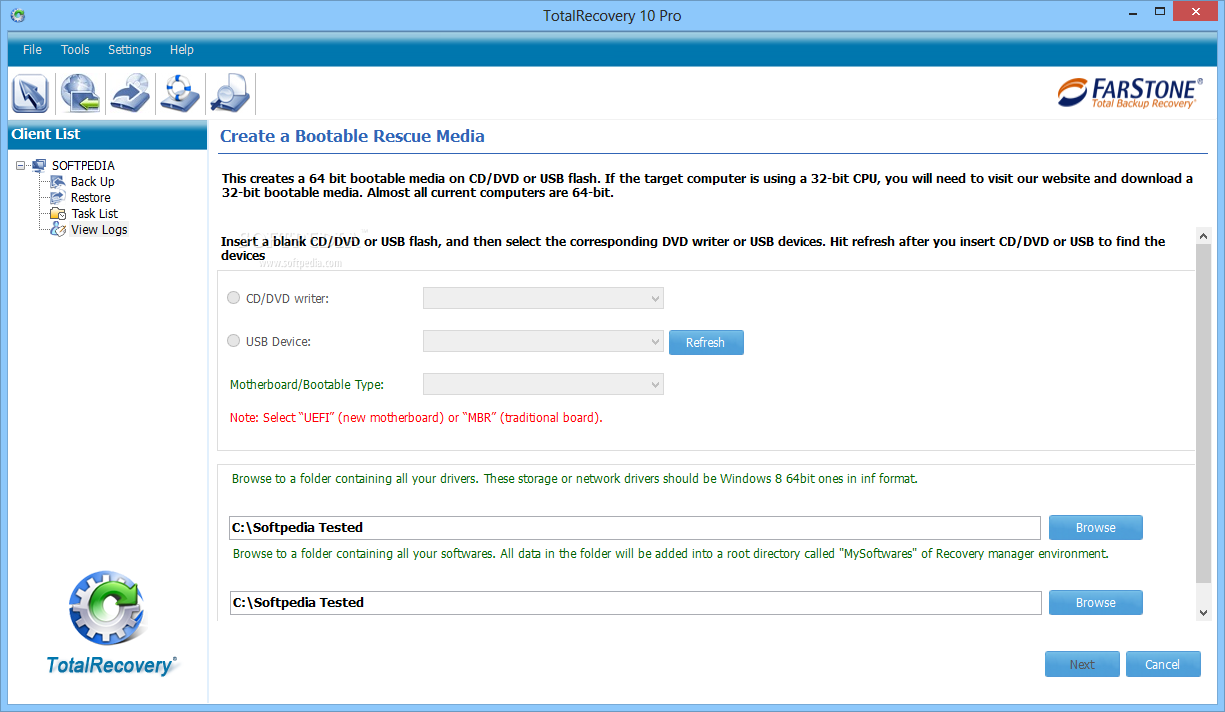Select the arrow pointer toolbar icon

point(31,94)
